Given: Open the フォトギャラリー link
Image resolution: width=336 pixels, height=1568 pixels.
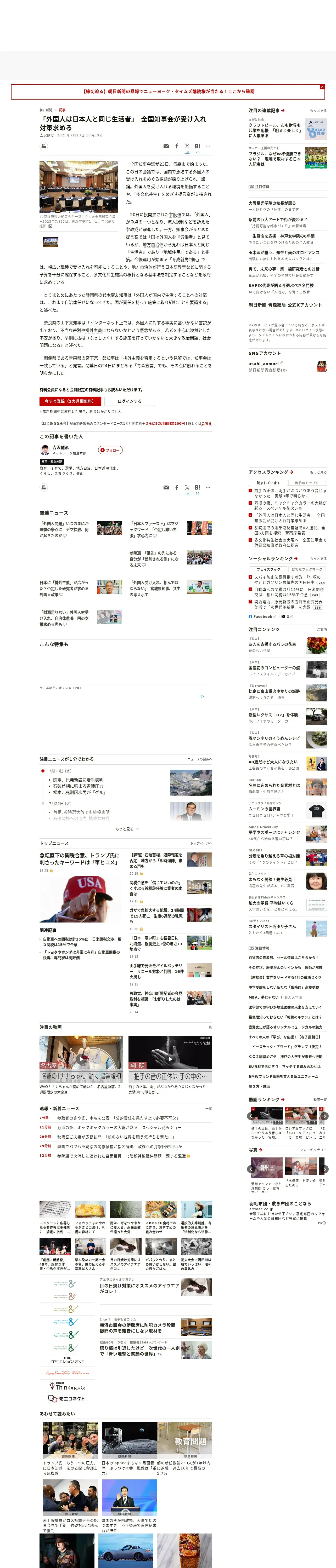Looking at the screenshot, I should tap(313, 1150).
